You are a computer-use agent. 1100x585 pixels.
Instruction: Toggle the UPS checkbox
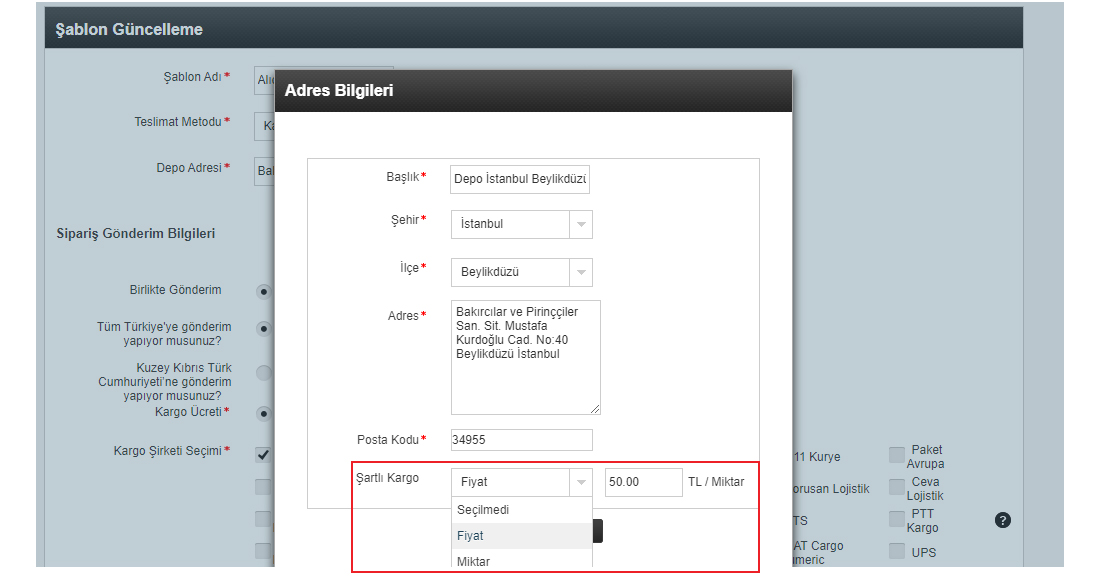[896, 552]
